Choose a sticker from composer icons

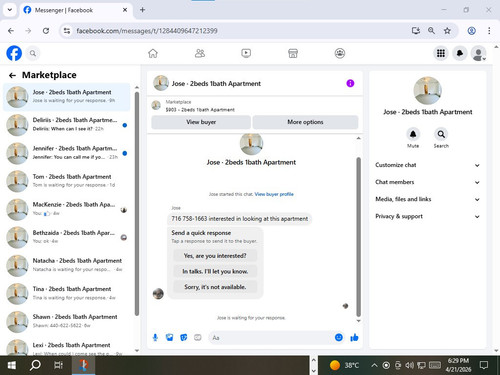click(x=184, y=338)
